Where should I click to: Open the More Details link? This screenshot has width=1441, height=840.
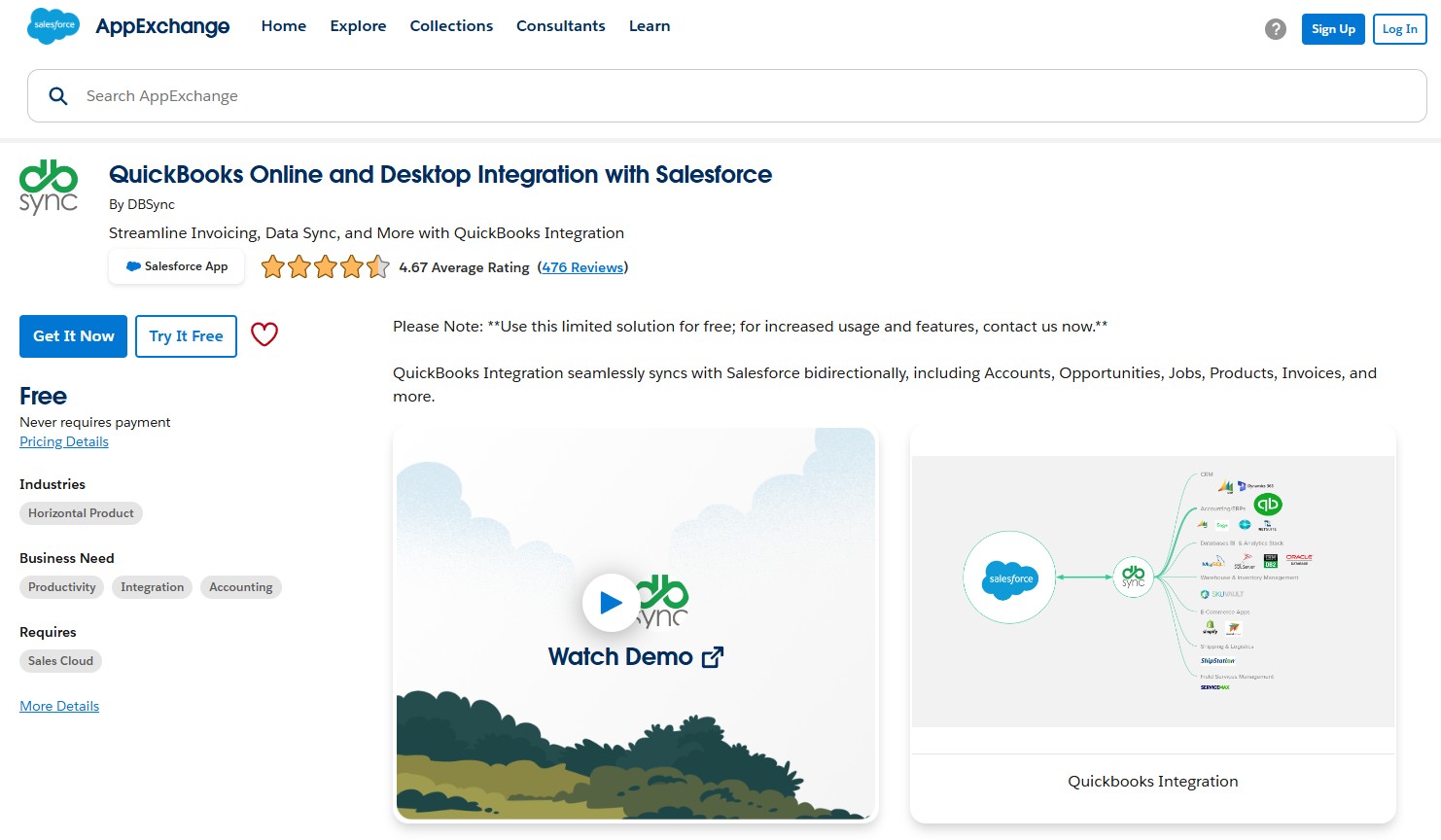(x=59, y=706)
